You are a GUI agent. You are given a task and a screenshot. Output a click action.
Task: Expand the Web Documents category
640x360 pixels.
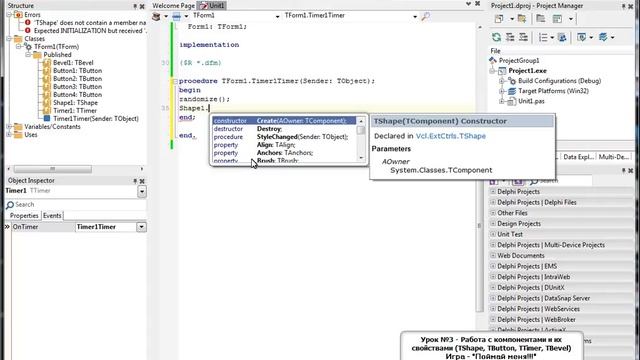pos(493,256)
